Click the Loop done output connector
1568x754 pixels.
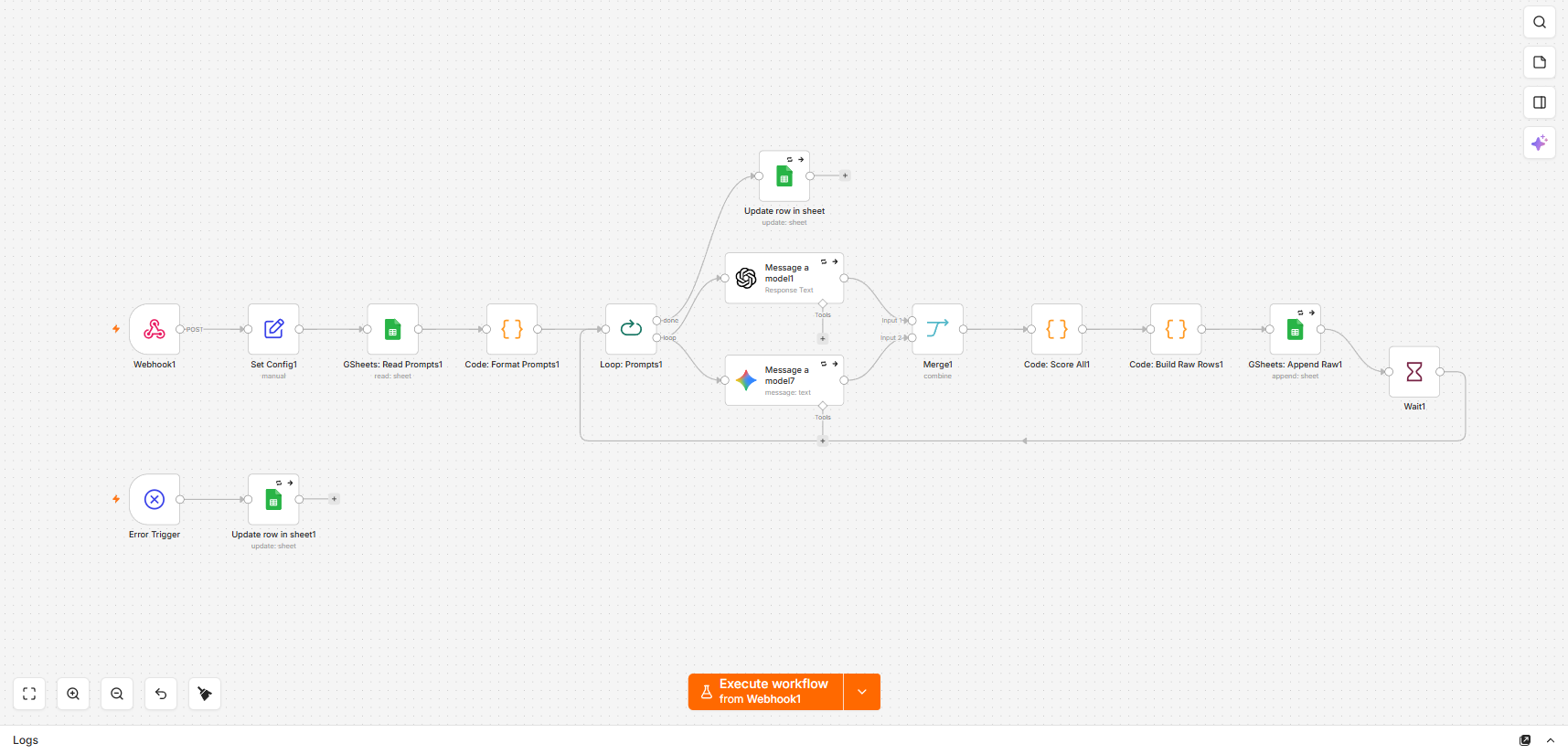pos(656,321)
